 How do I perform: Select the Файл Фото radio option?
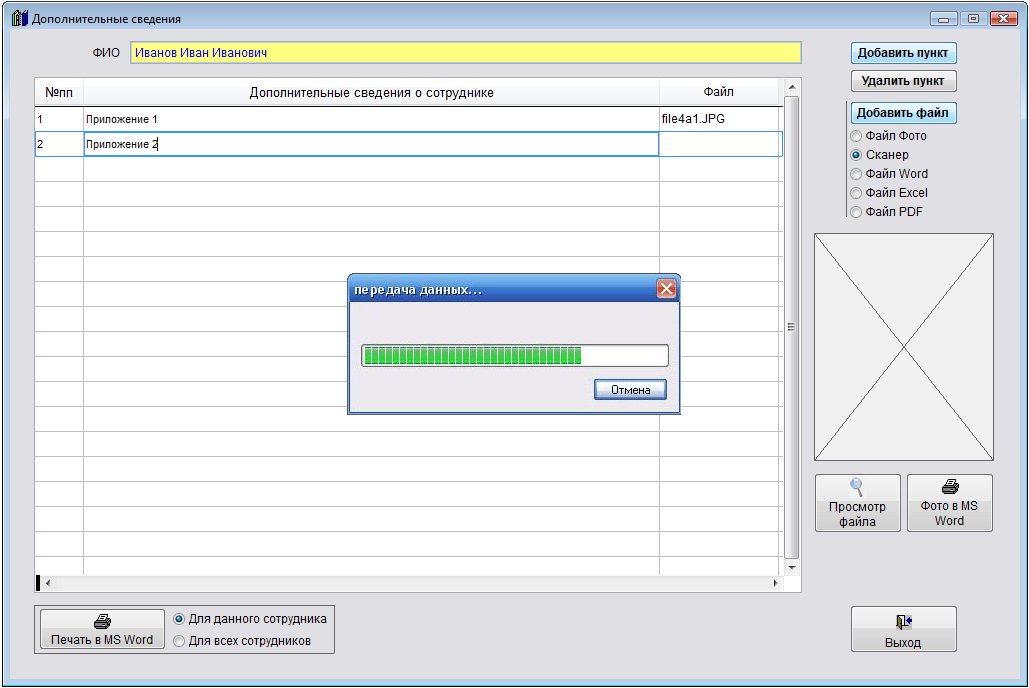click(x=856, y=136)
